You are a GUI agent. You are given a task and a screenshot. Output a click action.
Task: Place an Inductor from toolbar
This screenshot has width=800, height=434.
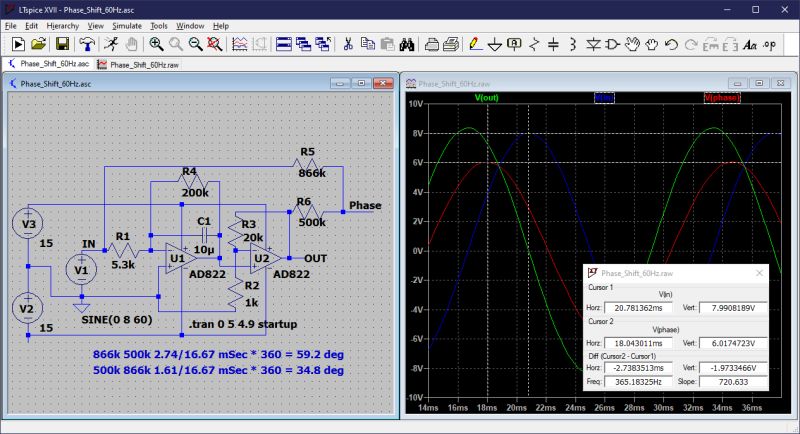pyautogui.click(x=573, y=44)
